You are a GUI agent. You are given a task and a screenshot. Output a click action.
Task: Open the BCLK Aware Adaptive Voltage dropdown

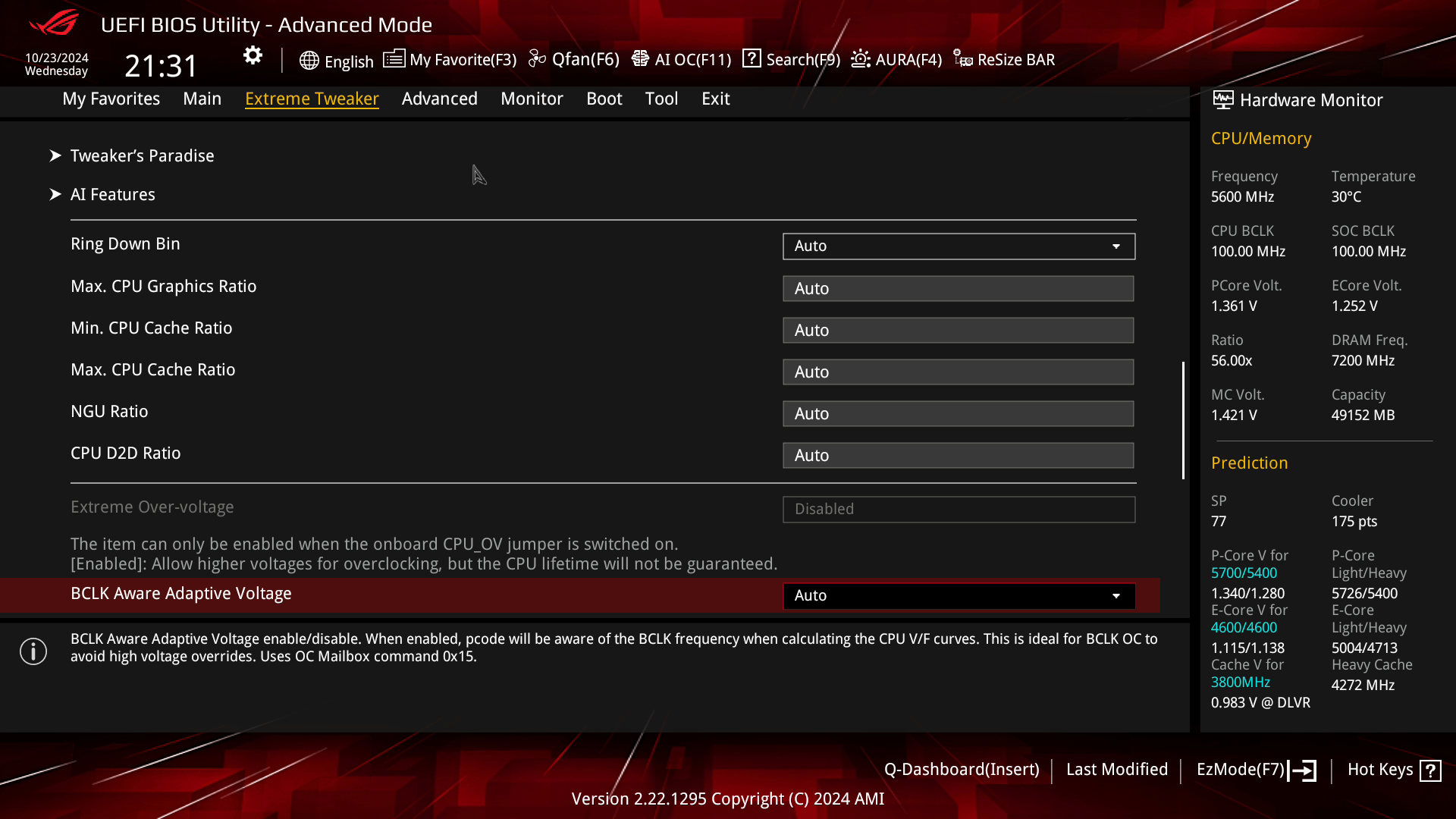958,595
